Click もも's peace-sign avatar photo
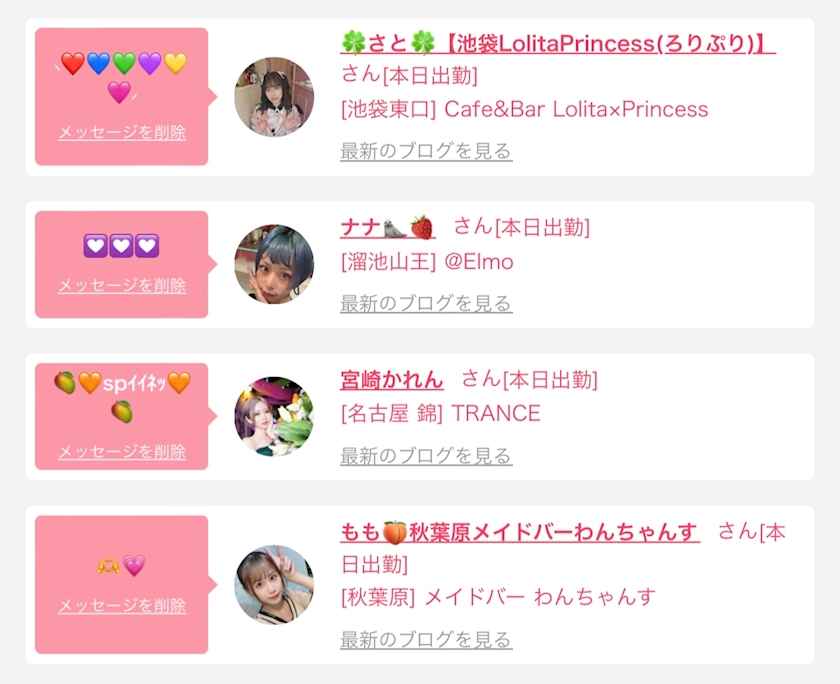This screenshot has height=684, width=840. pos(274,584)
